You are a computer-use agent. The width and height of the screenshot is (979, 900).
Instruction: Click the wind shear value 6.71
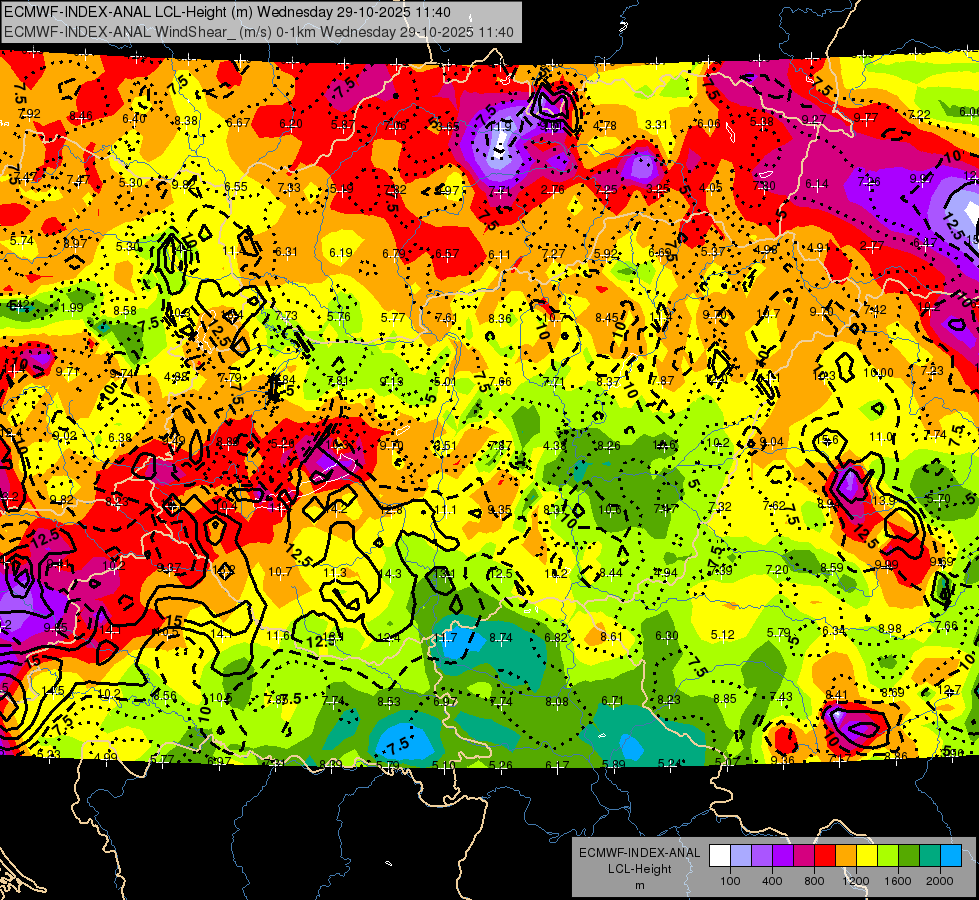click(612, 701)
